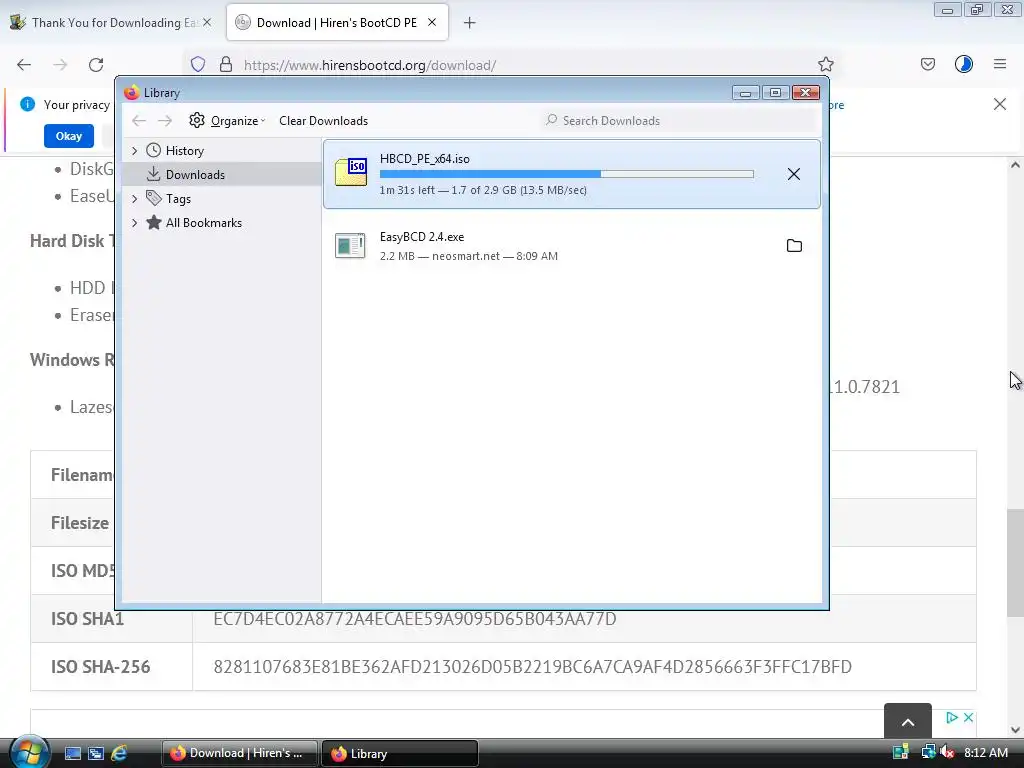Image resolution: width=1024 pixels, height=768 pixels.
Task: Focus the Search Downloads field
Action: point(679,121)
